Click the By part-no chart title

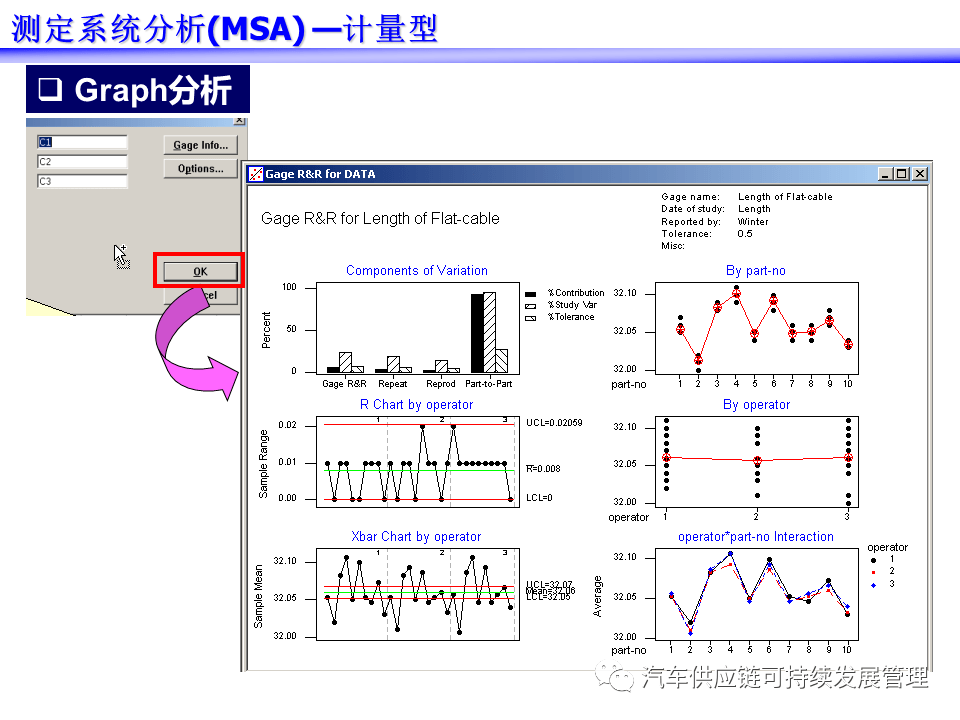click(x=756, y=271)
